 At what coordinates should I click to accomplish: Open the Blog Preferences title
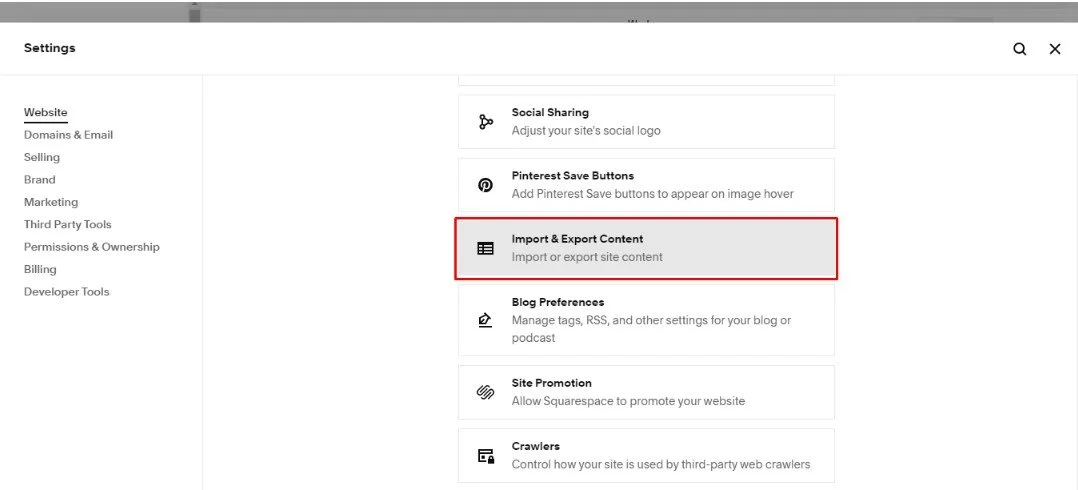coord(558,302)
